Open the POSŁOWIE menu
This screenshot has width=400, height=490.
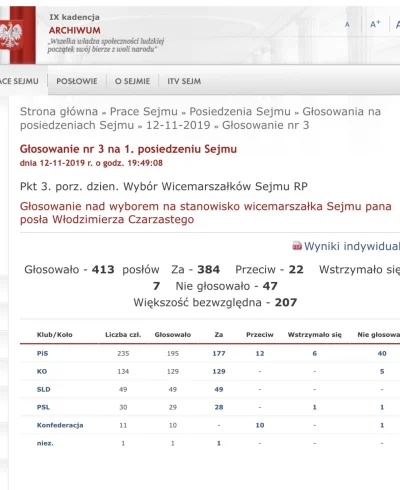(x=77, y=81)
